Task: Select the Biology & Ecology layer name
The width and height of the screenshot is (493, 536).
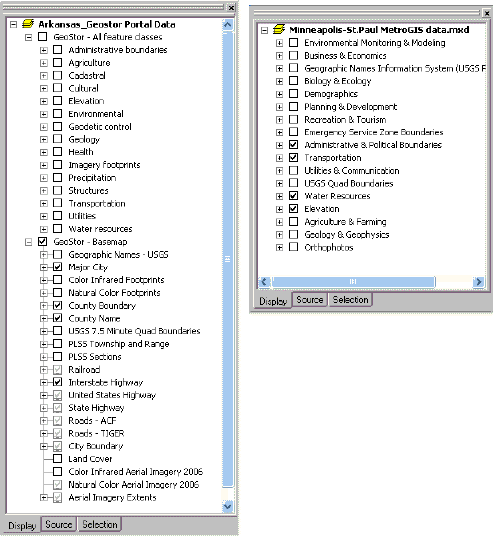Action: (x=338, y=81)
